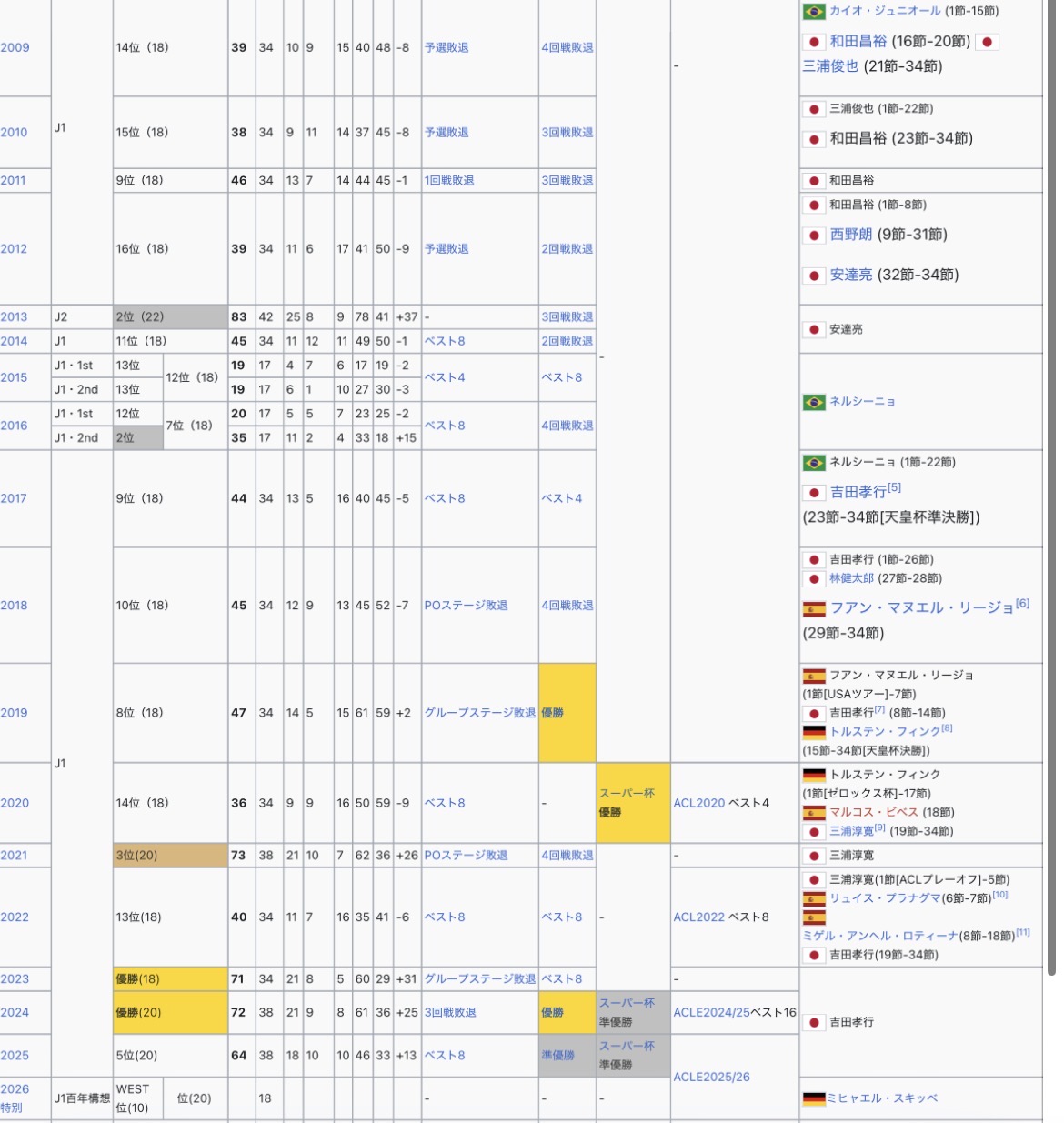The image size is (1064, 1123).
Task: Open the 2013 season link
Action: coord(15,317)
